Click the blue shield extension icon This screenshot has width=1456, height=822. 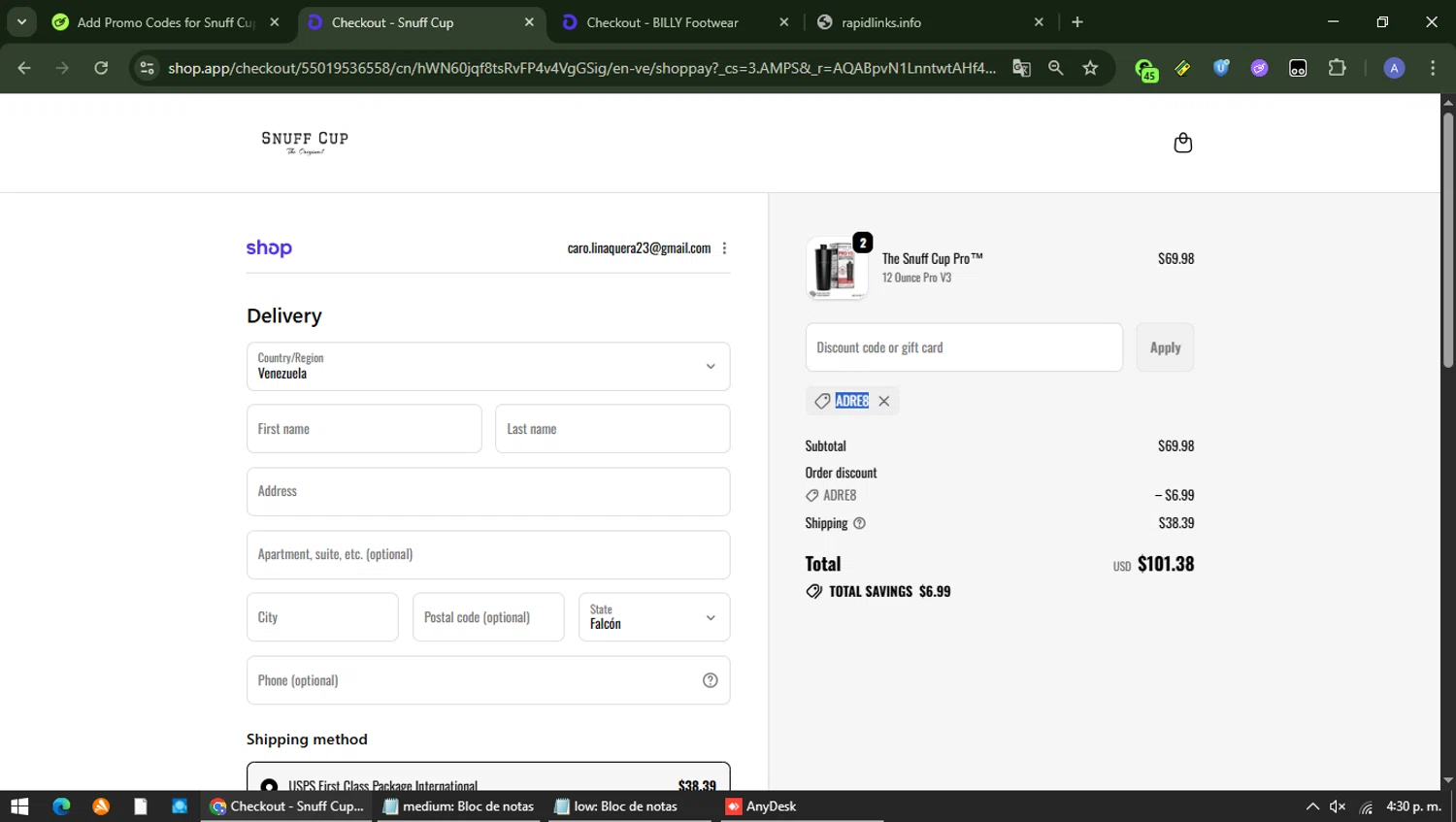[1221, 68]
